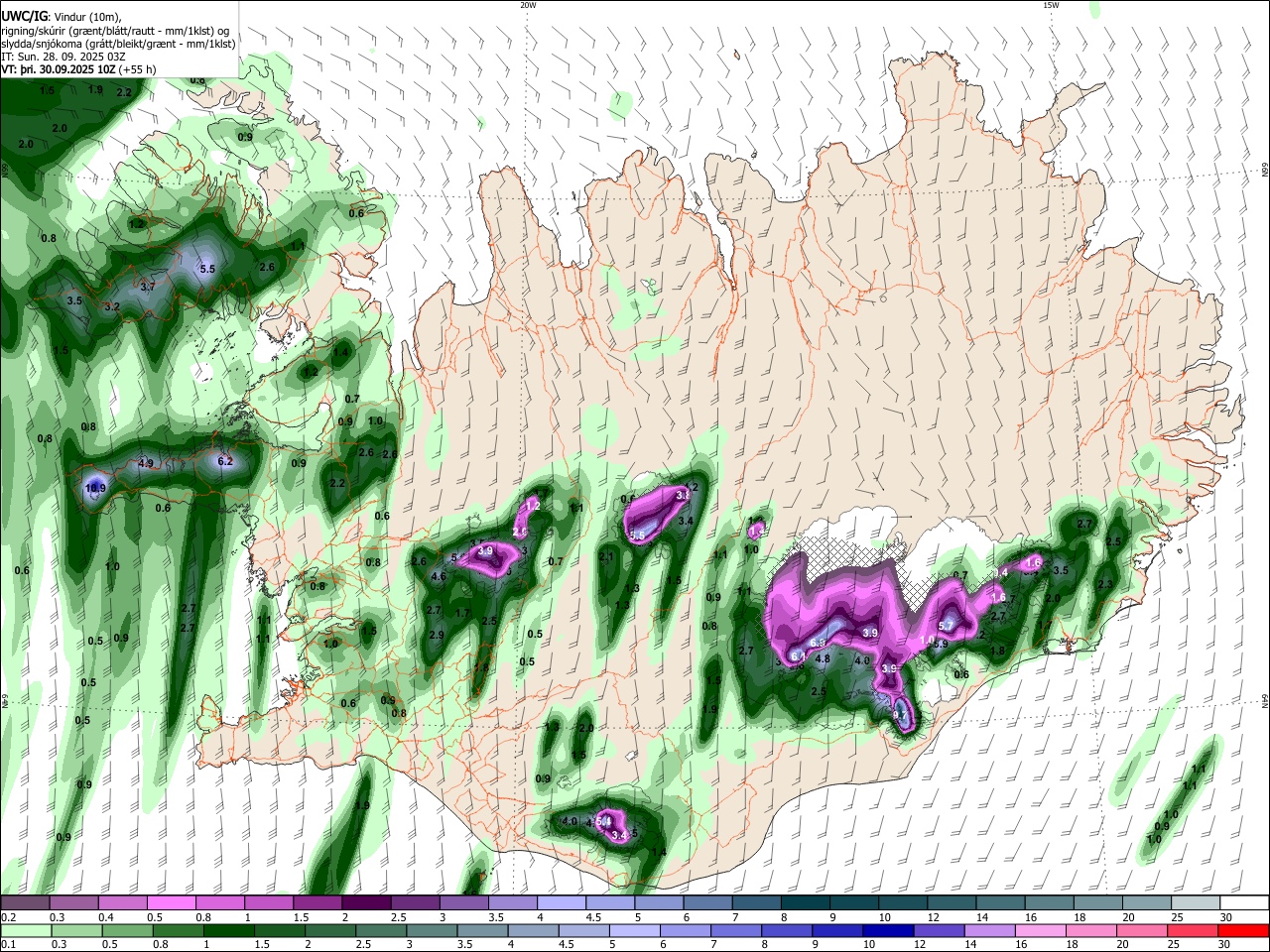Click the IT: Sun. 28. 09. 2025 03Z line
1270x952 pixels.
click(63, 58)
